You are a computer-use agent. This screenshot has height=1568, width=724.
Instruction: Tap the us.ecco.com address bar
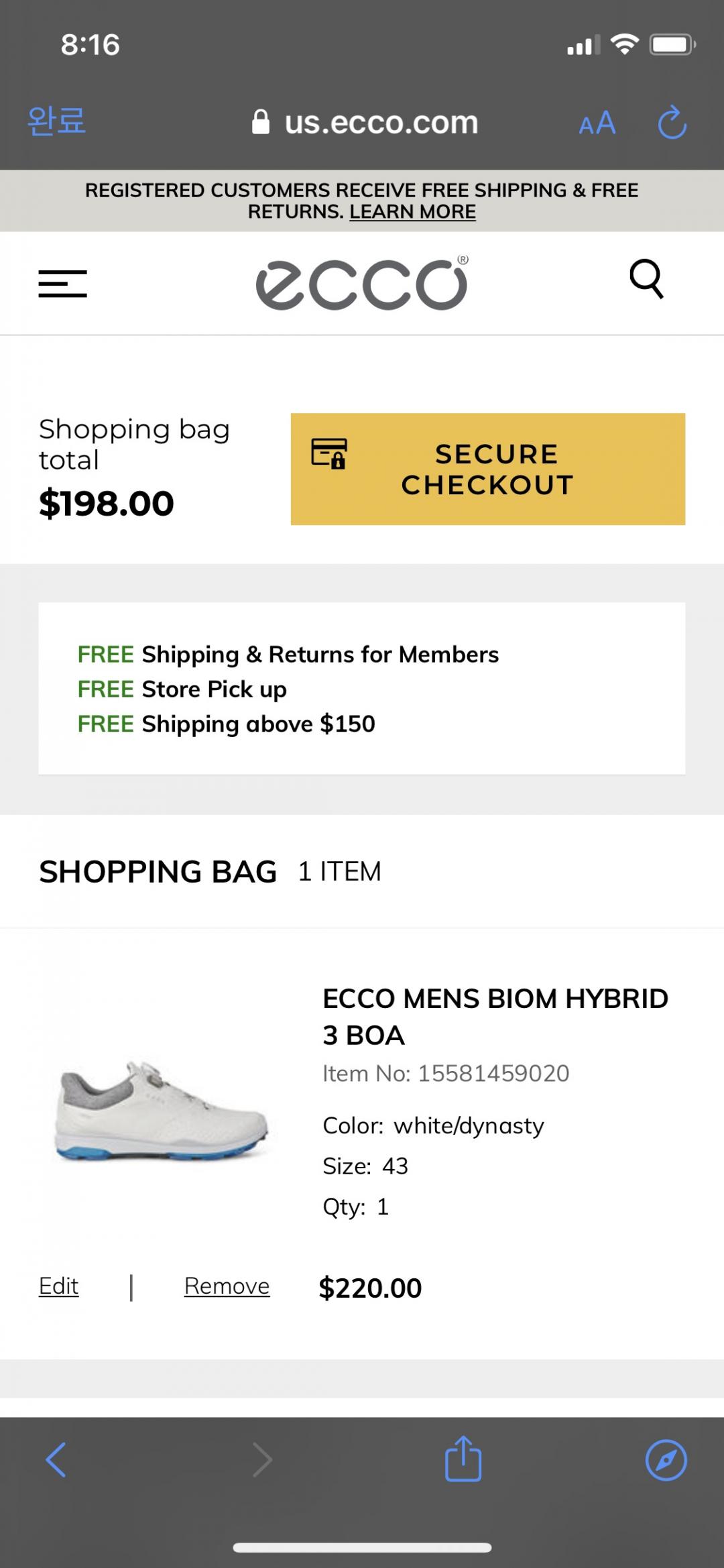point(381,123)
